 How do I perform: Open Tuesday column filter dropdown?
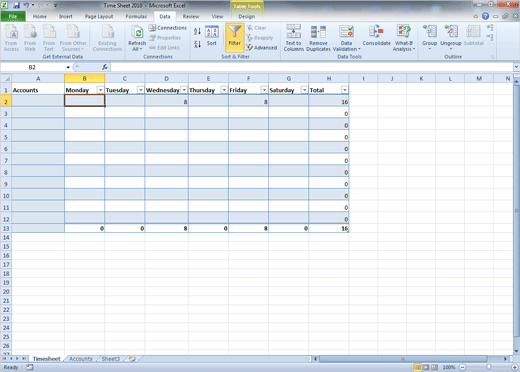pos(141,90)
